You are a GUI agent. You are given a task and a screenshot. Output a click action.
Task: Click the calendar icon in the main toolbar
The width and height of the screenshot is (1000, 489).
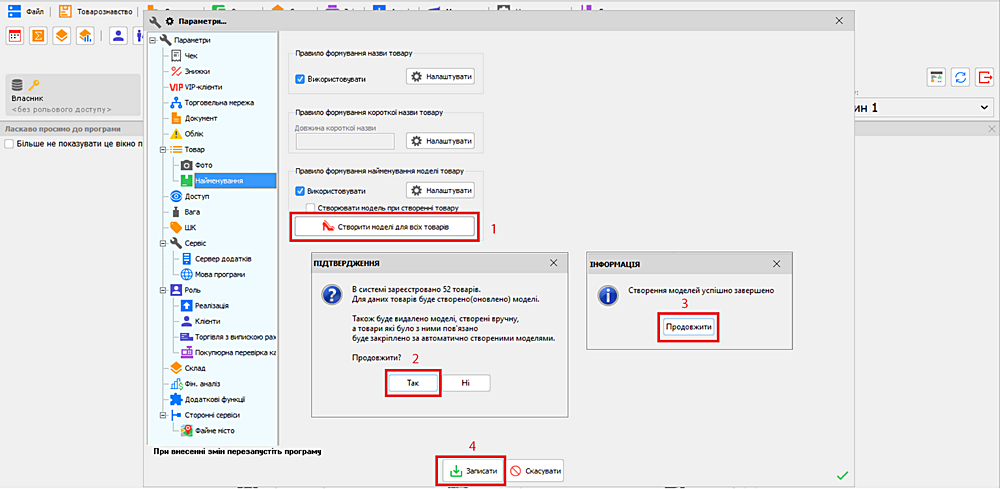15,36
